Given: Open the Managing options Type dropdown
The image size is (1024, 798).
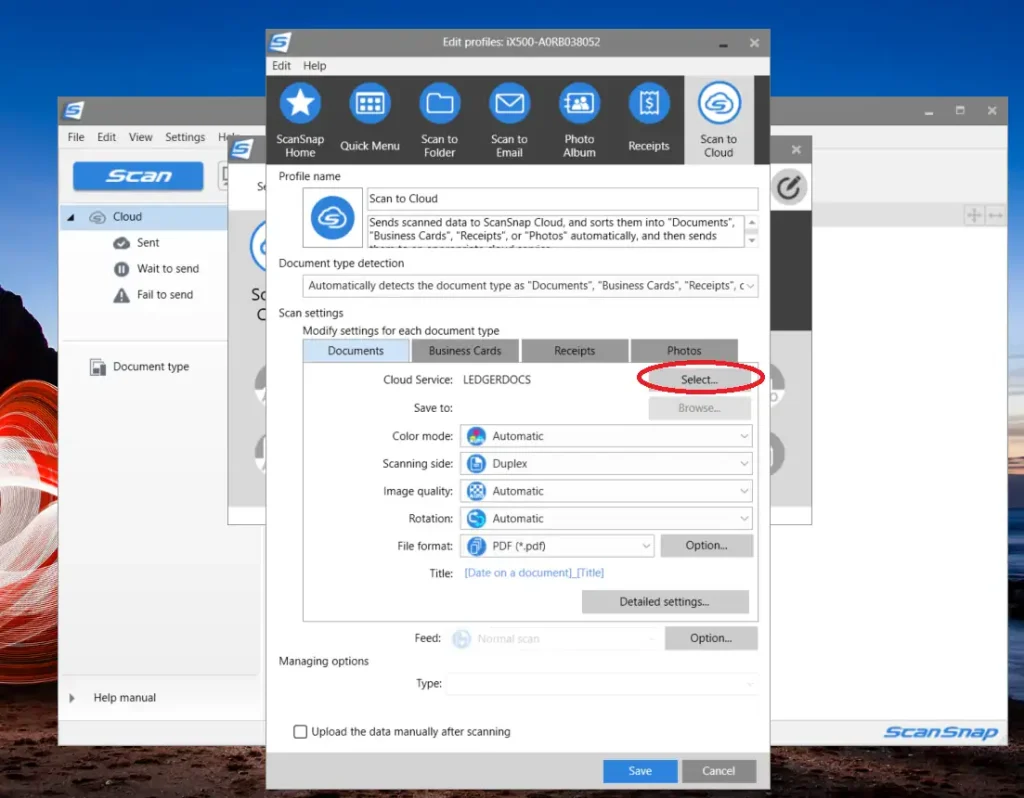Looking at the screenshot, I should [602, 684].
